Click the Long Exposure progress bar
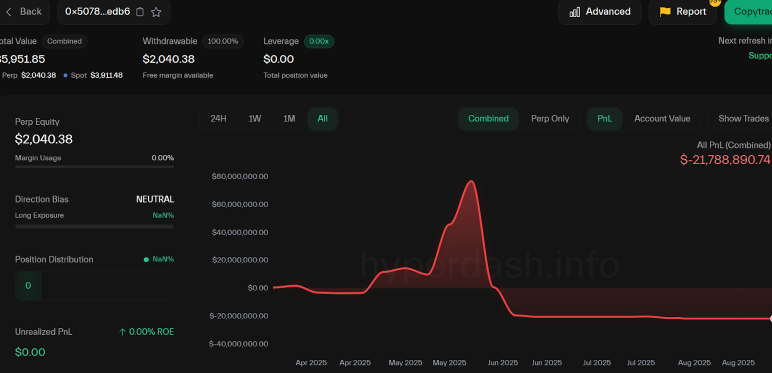The width and height of the screenshot is (772, 373). pyautogui.click(x=95, y=226)
